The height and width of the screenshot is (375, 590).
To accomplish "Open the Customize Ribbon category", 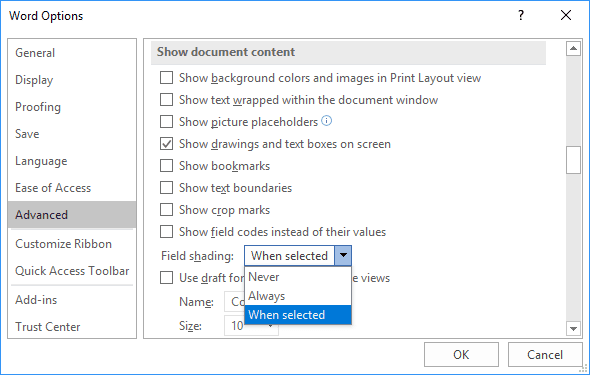I will pos(72,244).
